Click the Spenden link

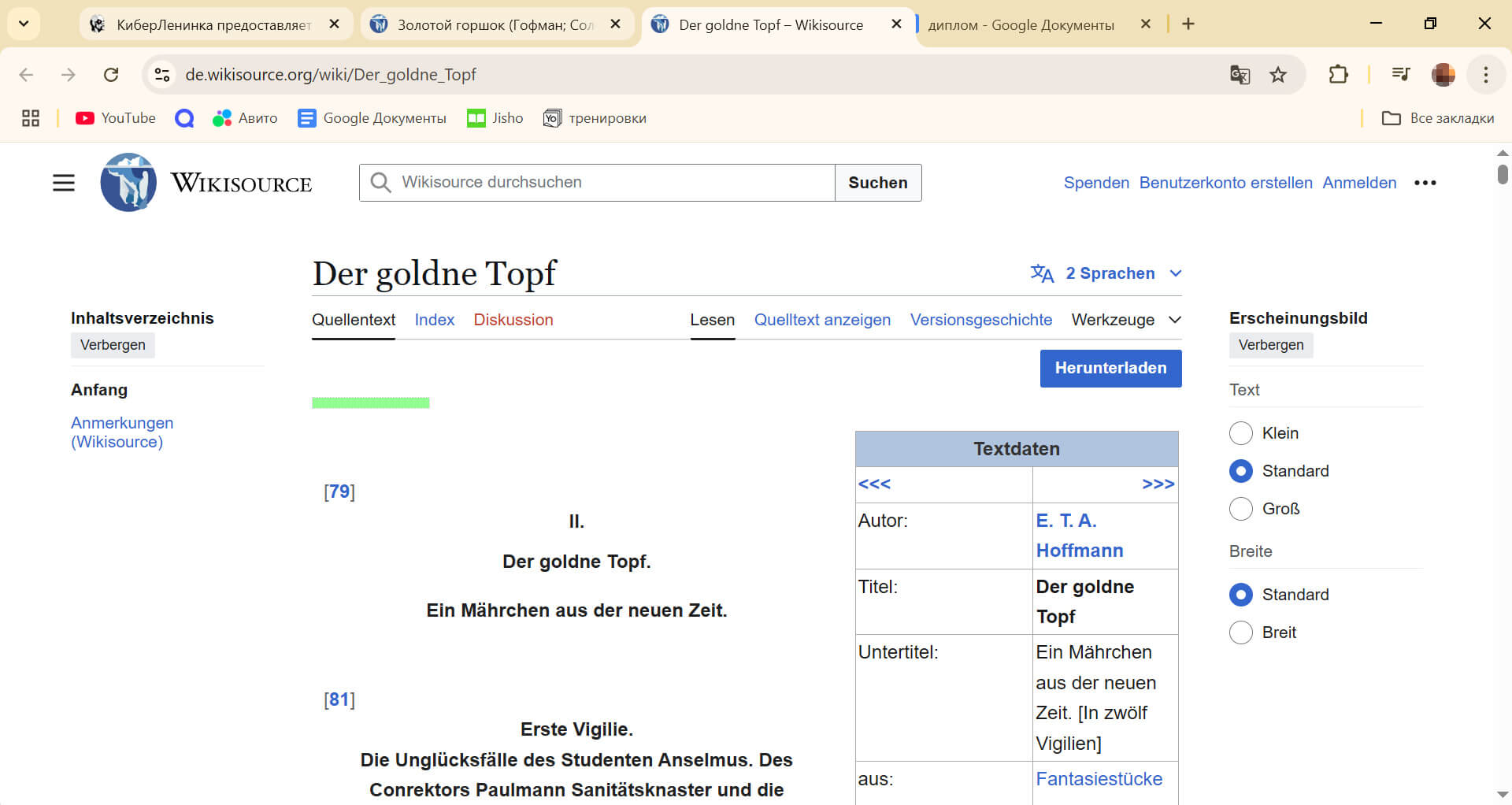click(1096, 183)
